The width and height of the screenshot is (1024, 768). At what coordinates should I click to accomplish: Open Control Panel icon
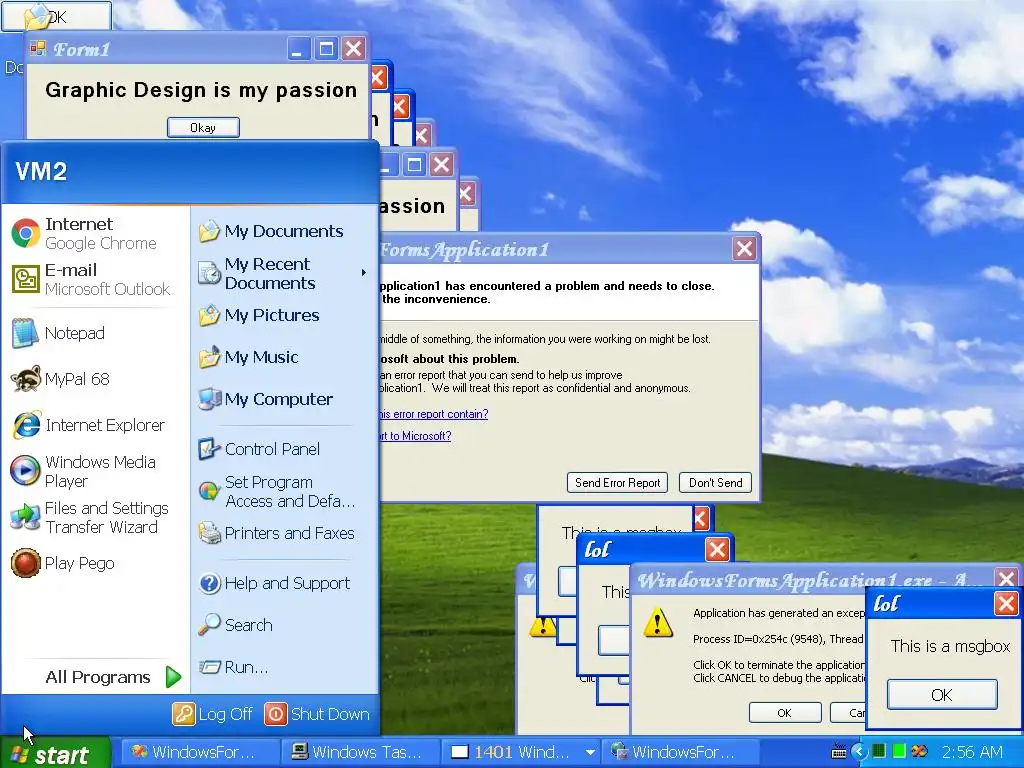(209, 449)
